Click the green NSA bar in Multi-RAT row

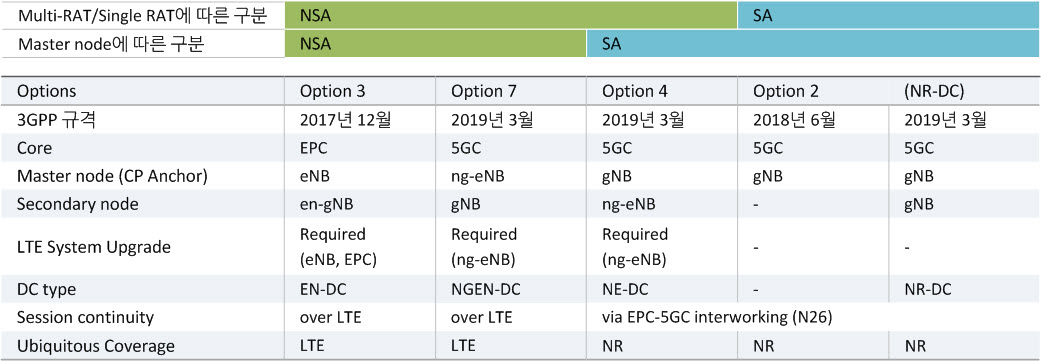pos(511,15)
